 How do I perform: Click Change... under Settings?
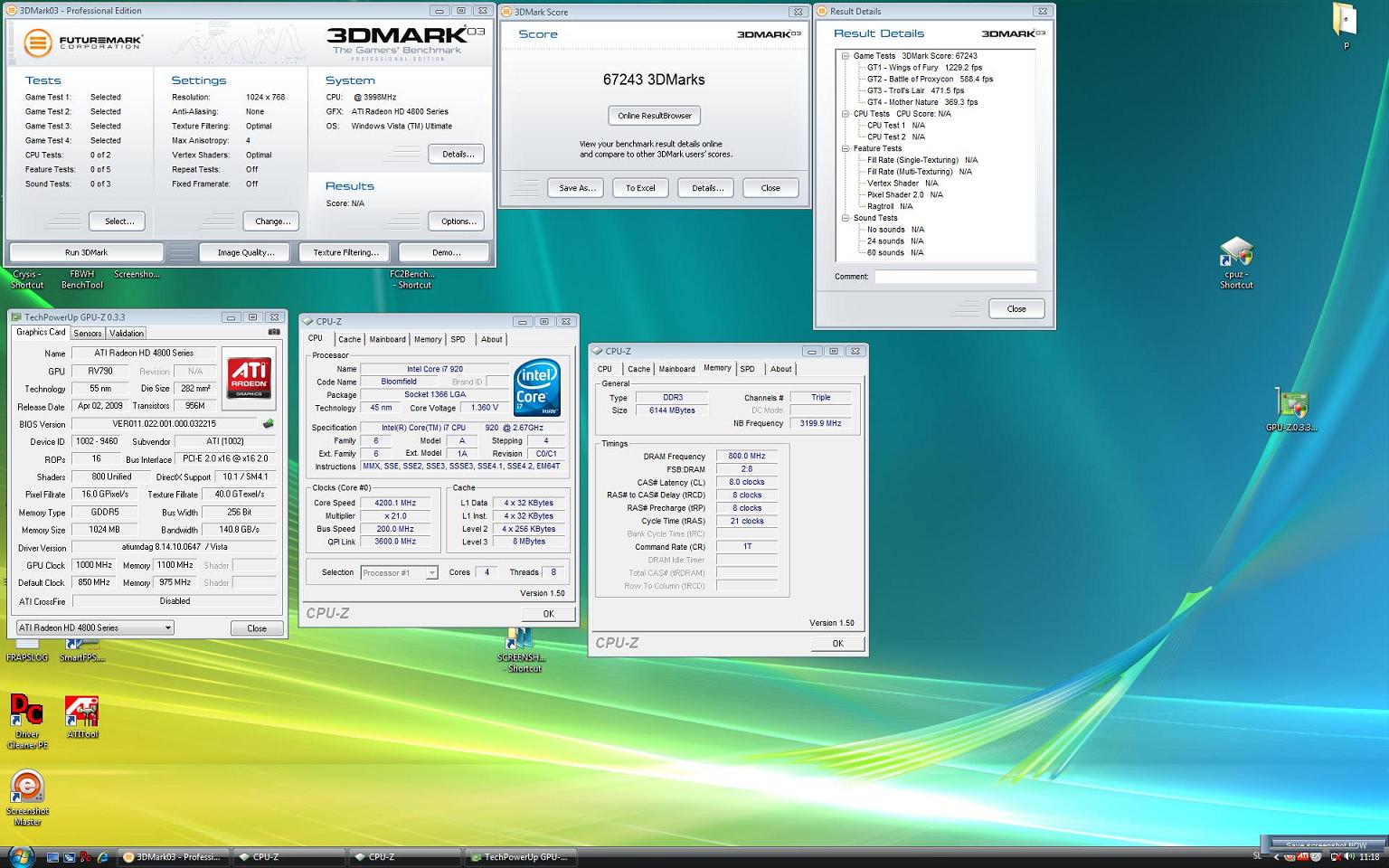(x=273, y=221)
